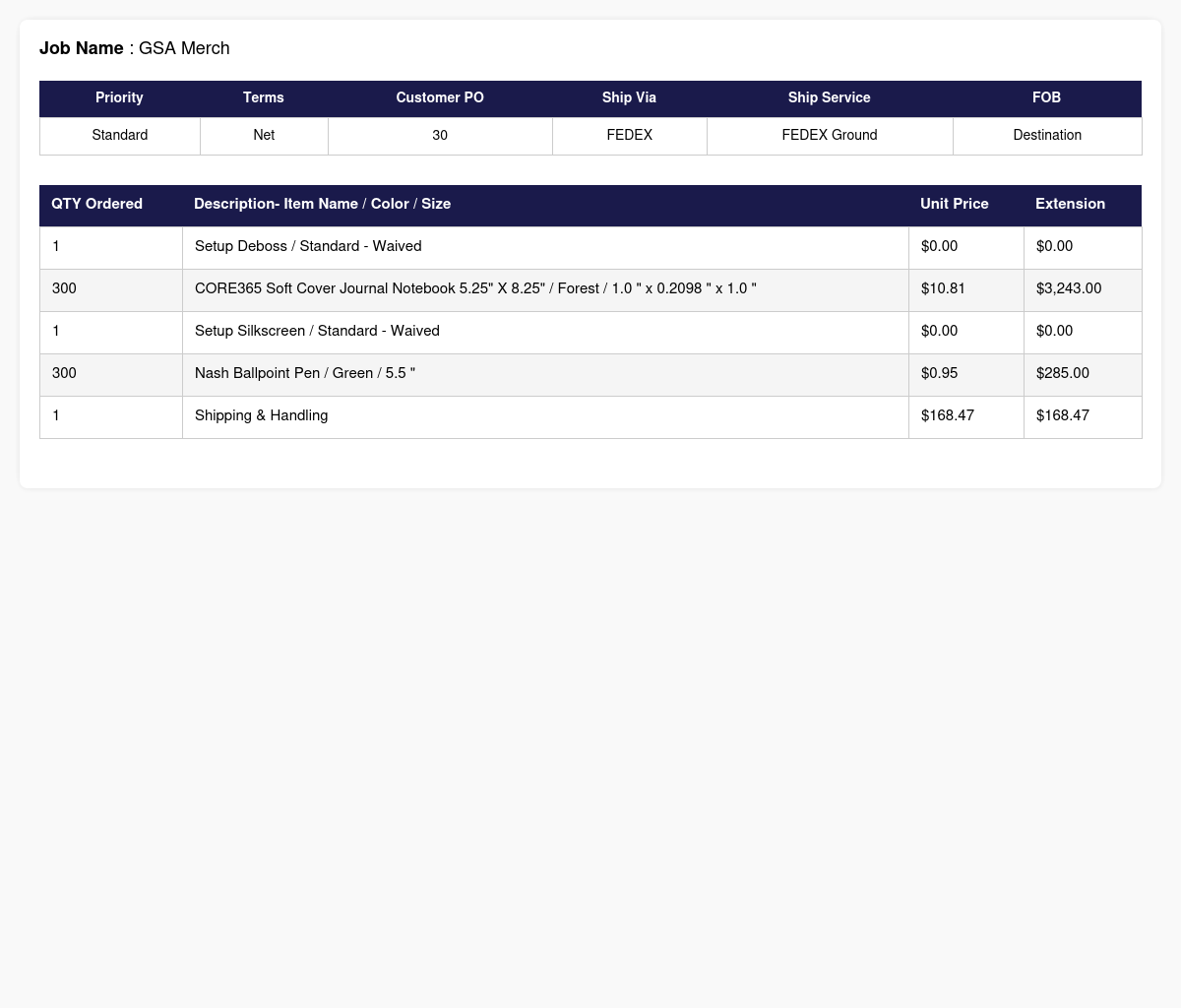This screenshot has width=1181, height=1008.
Task: Click the CORE365 Soft Cover Journal description
Action: (475, 288)
